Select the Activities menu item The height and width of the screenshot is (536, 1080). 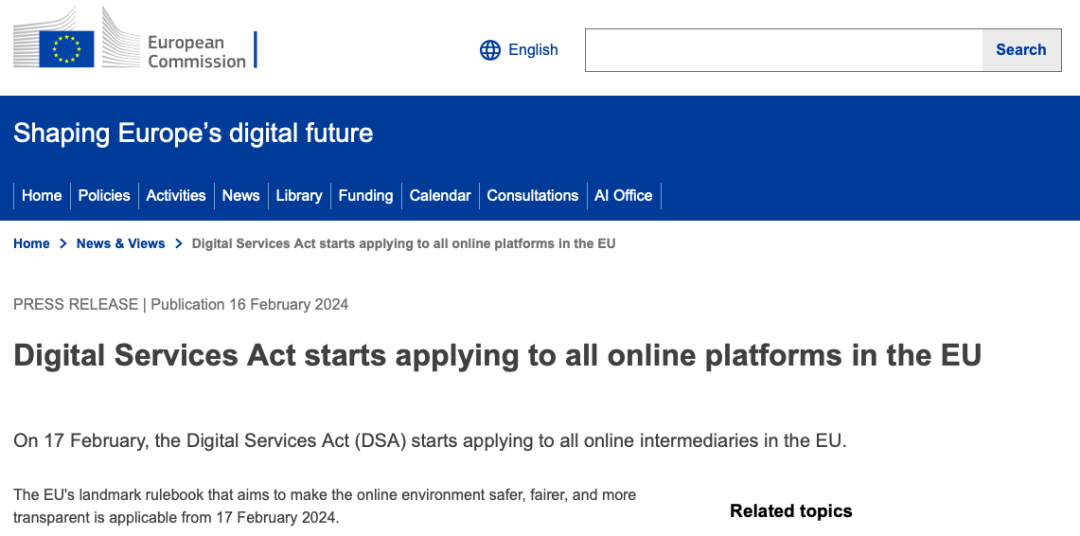click(176, 196)
